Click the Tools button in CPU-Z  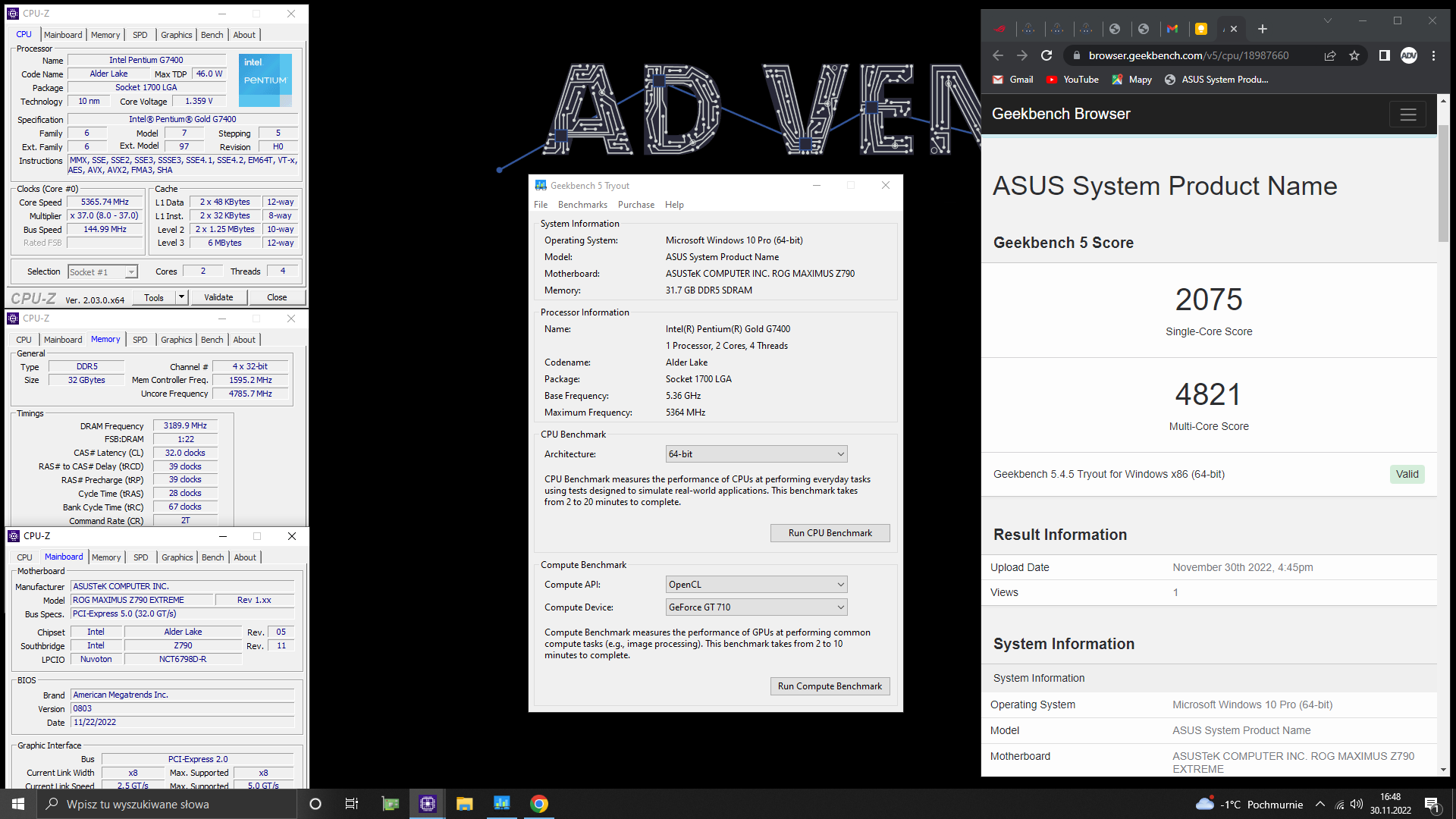154,297
